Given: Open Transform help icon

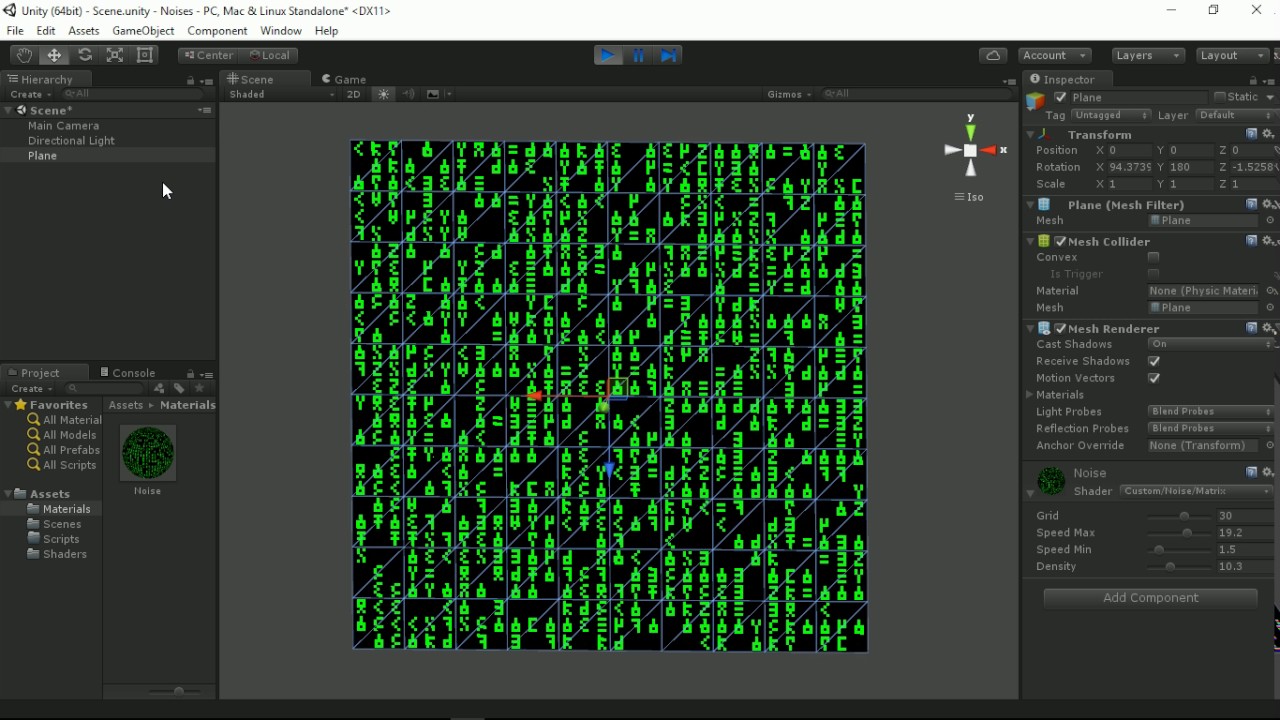Looking at the screenshot, I should (x=1251, y=134).
